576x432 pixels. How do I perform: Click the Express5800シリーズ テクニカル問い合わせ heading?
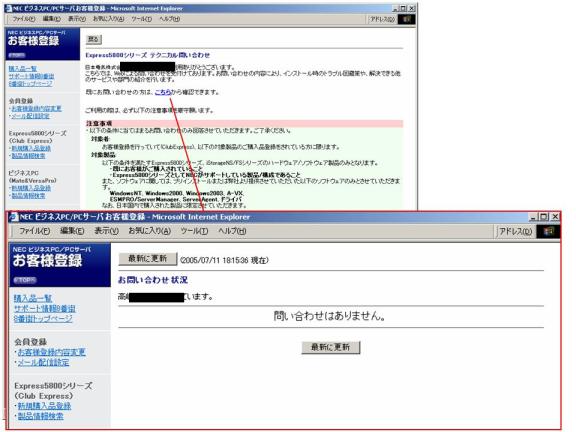pos(148,55)
